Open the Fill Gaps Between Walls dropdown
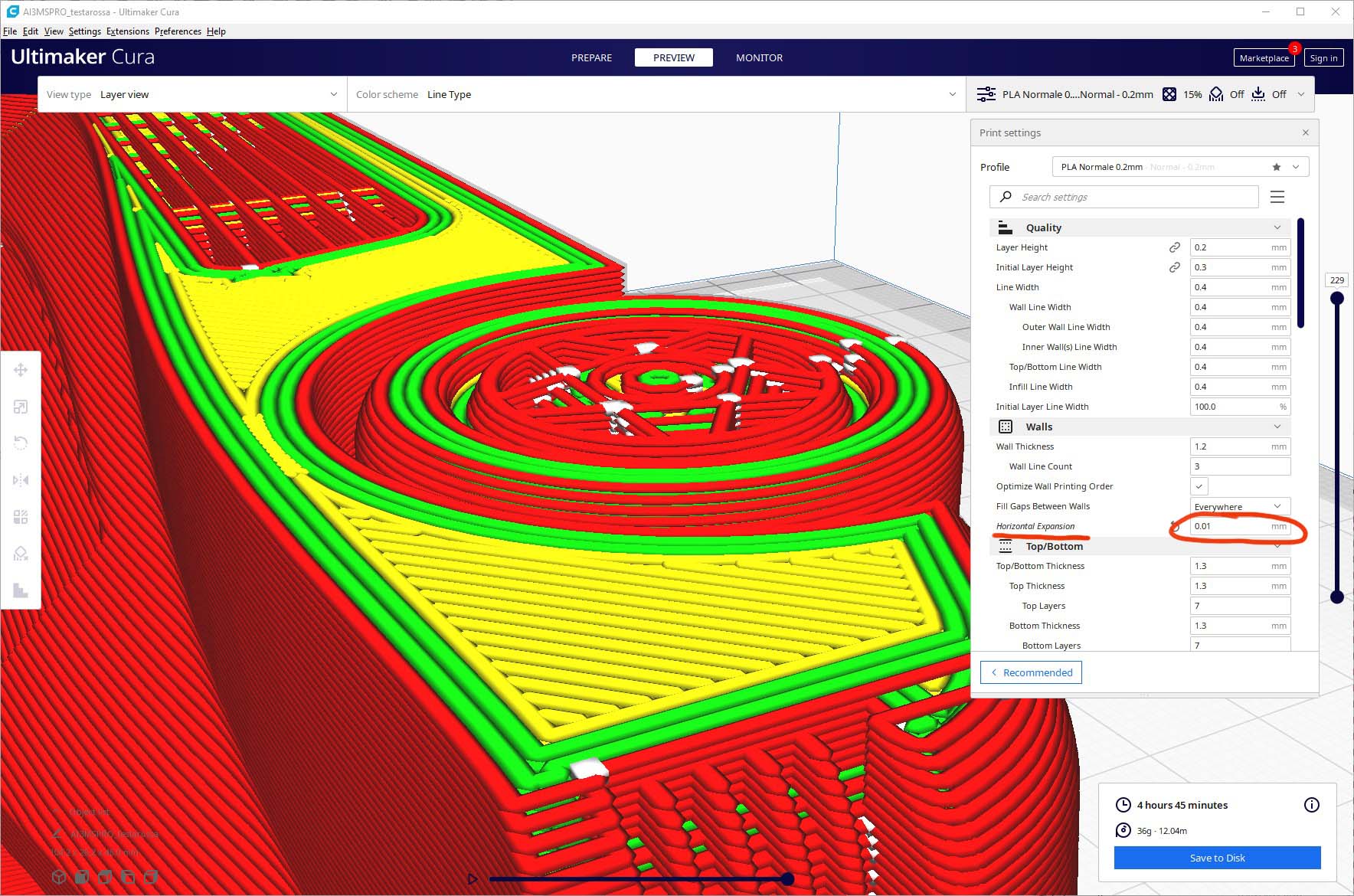Screen dimensions: 1354x896 (x=1241, y=506)
